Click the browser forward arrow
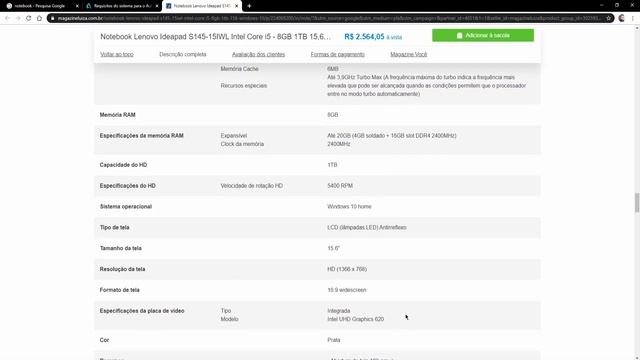Screen dimensions: 640x360 [18, 18]
